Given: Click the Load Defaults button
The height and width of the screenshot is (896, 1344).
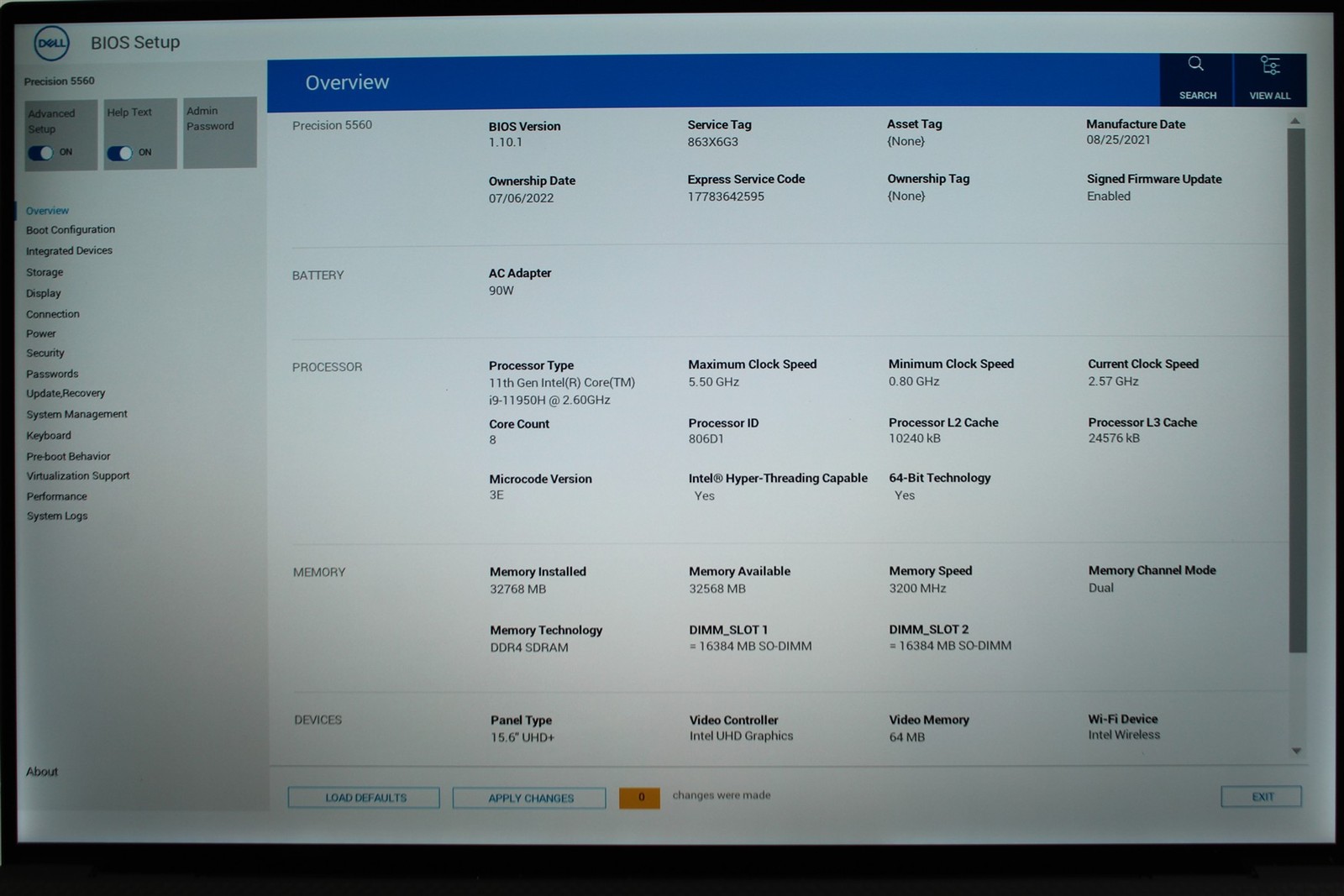Looking at the screenshot, I should click(x=364, y=798).
